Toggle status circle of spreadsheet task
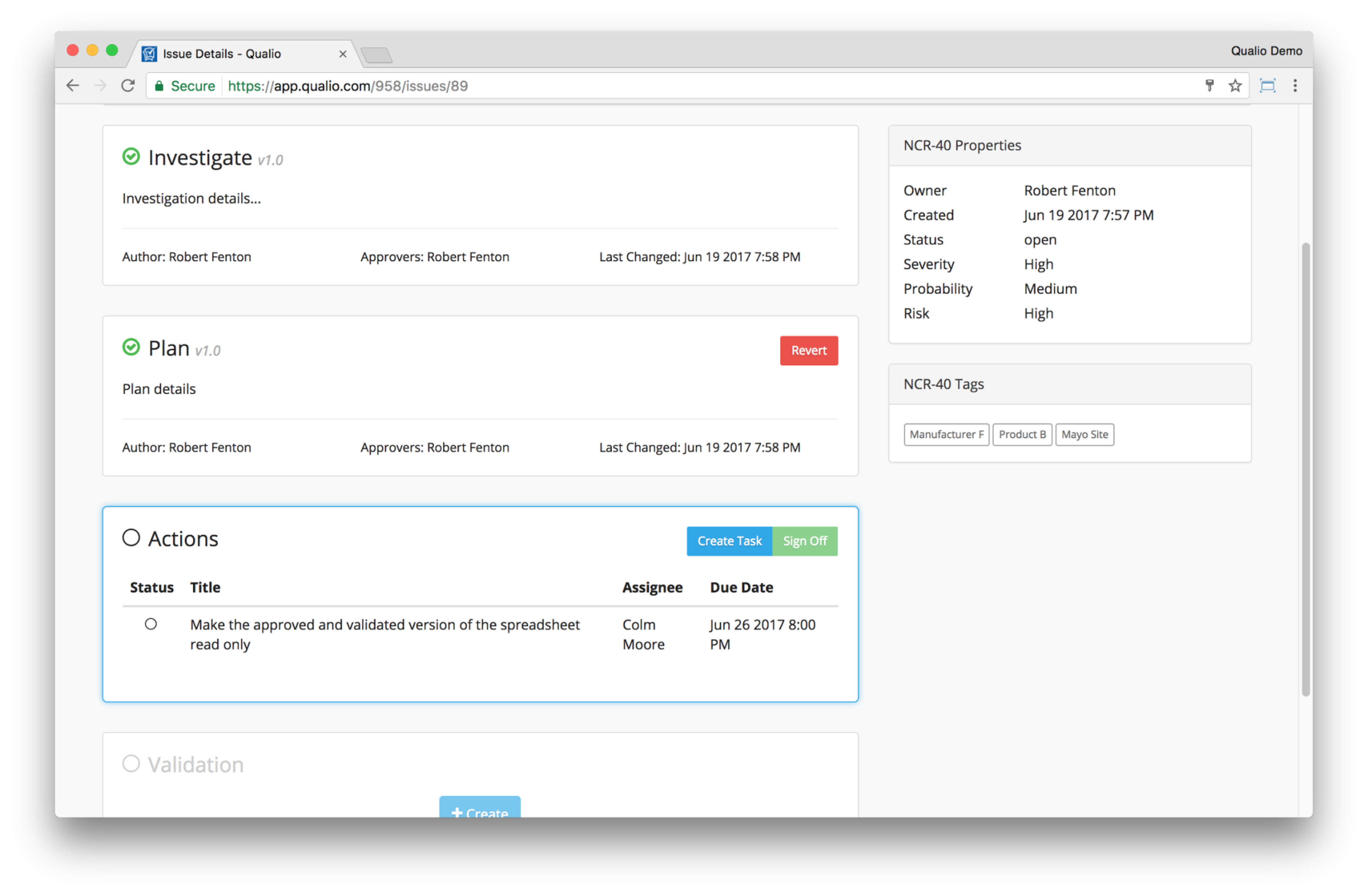 pyautogui.click(x=151, y=624)
